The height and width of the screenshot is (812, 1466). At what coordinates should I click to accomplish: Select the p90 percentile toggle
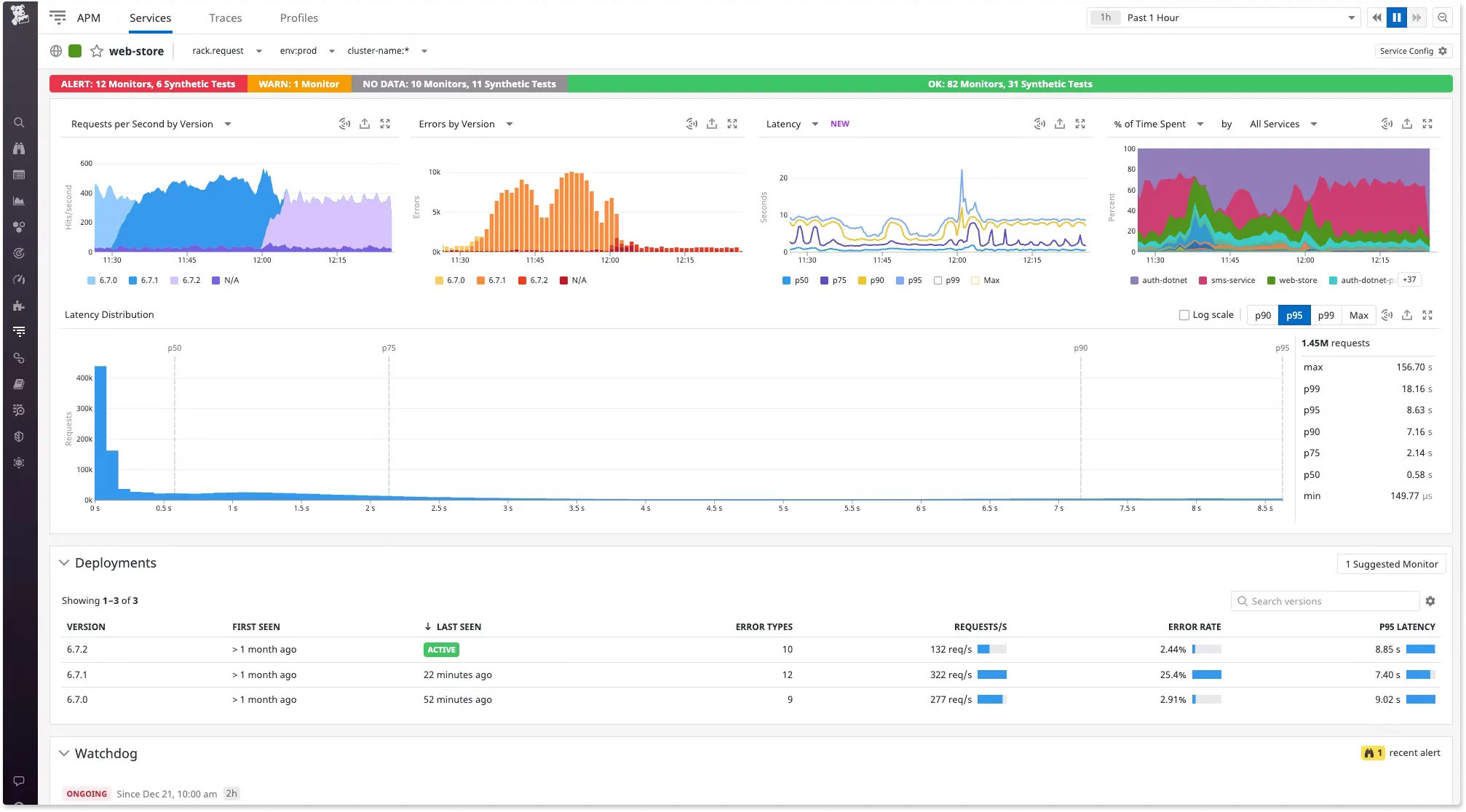(1263, 315)
